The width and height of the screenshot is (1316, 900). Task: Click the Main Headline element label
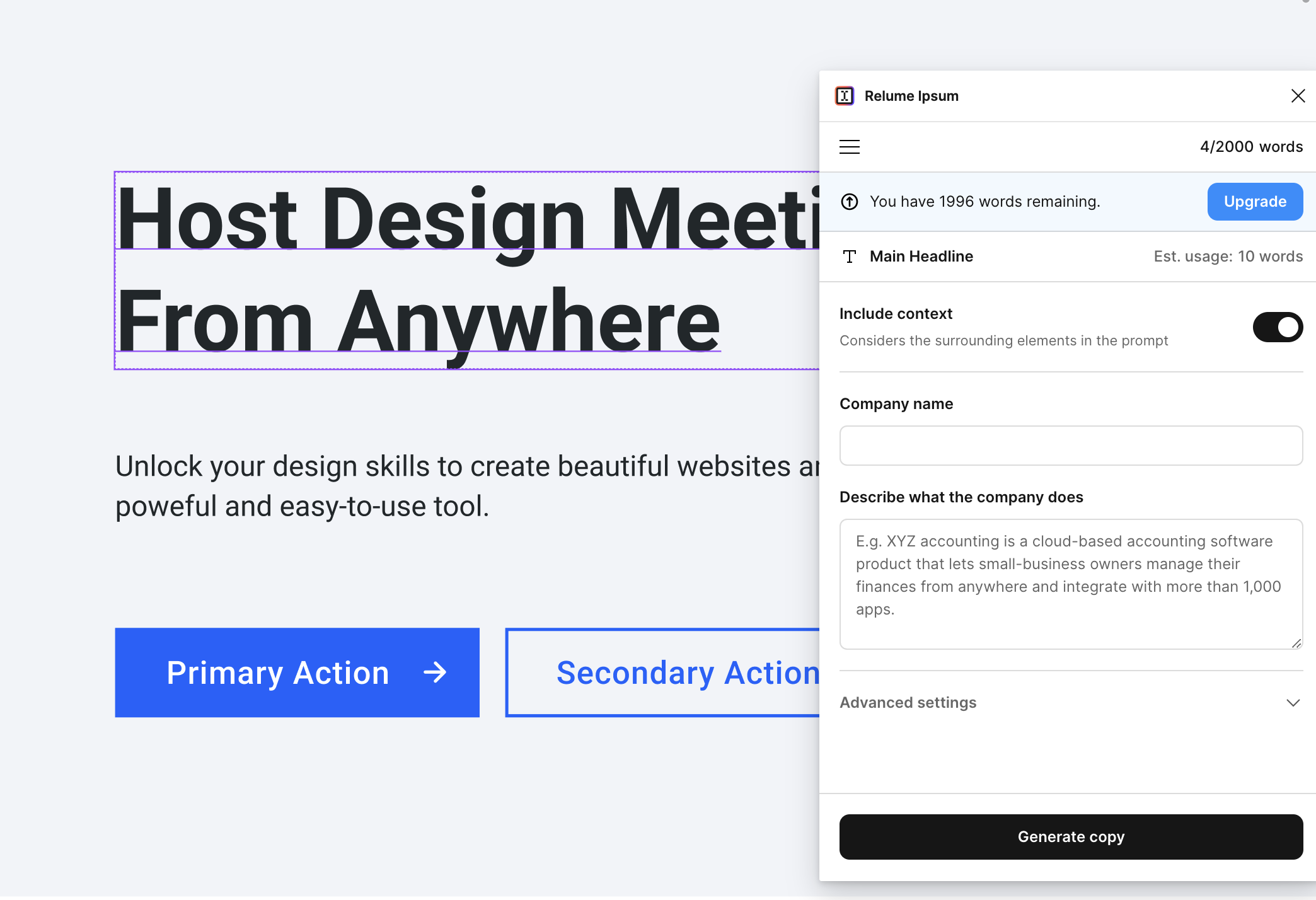(x=921, y=257)
